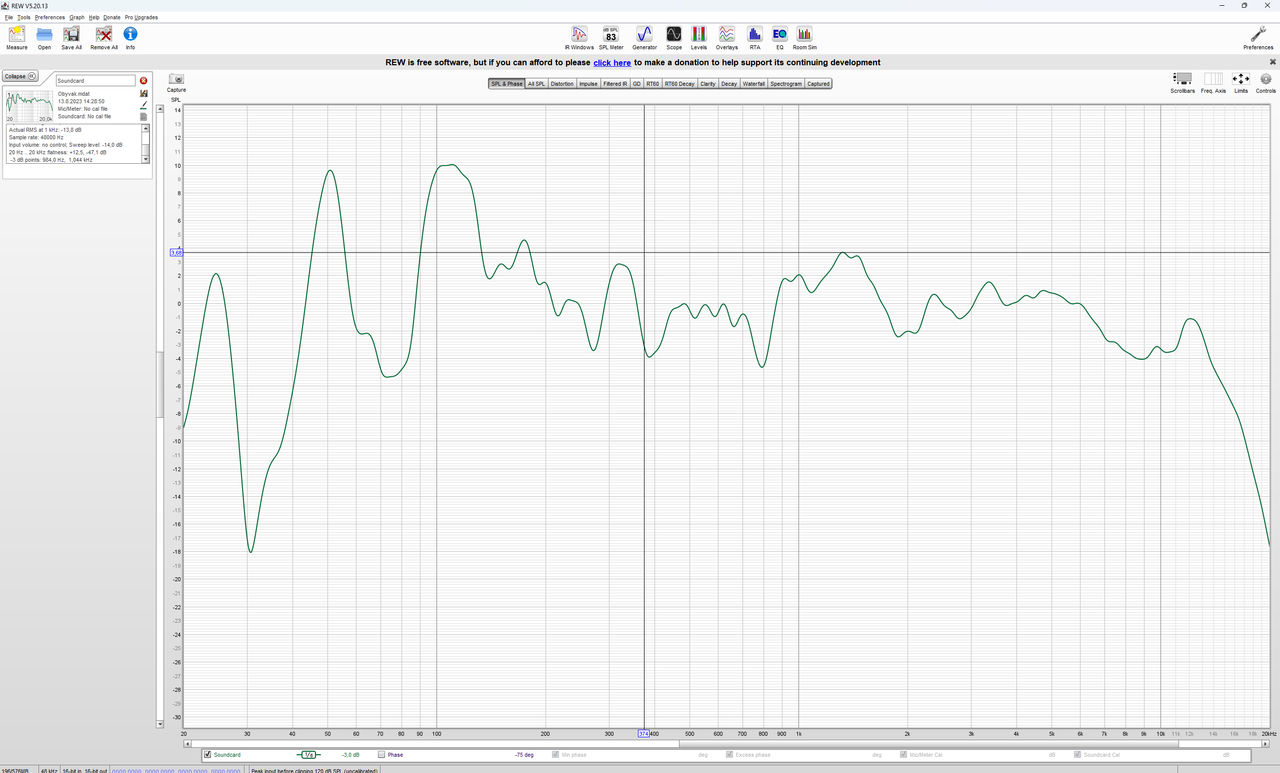The width and height of the screenshot is (1280, 773).
Task: Open the Soundcard measurement notes icon
Action: coord(144,117)
